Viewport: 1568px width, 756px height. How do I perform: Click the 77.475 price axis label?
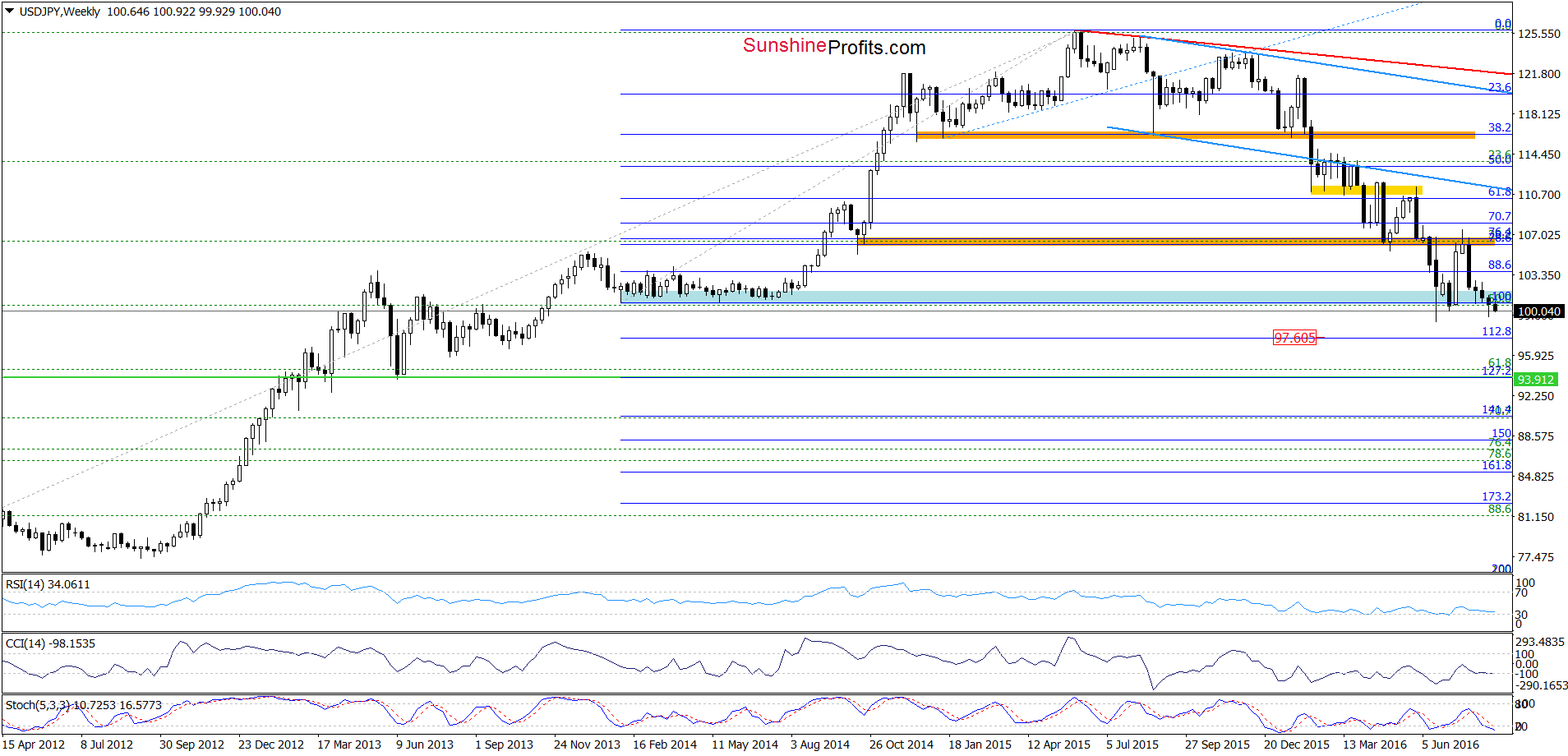coord(1535,557)
